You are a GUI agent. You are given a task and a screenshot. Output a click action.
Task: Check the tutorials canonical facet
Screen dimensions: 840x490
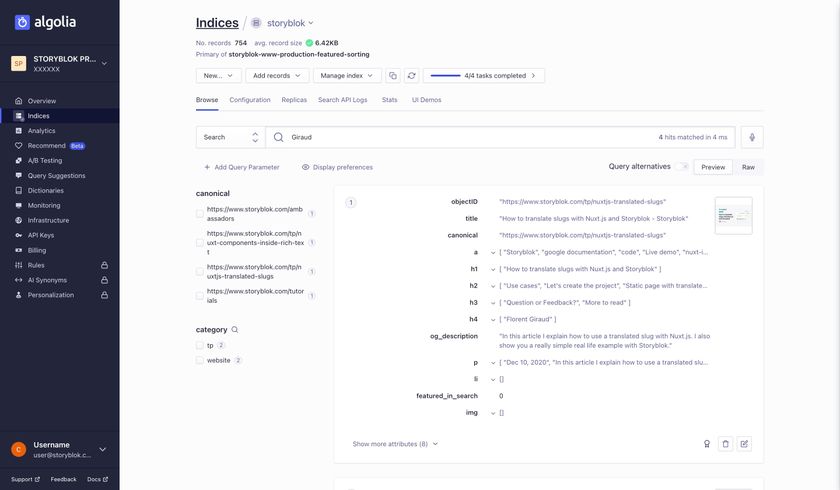pyautogui.click(x=200, y=296)
